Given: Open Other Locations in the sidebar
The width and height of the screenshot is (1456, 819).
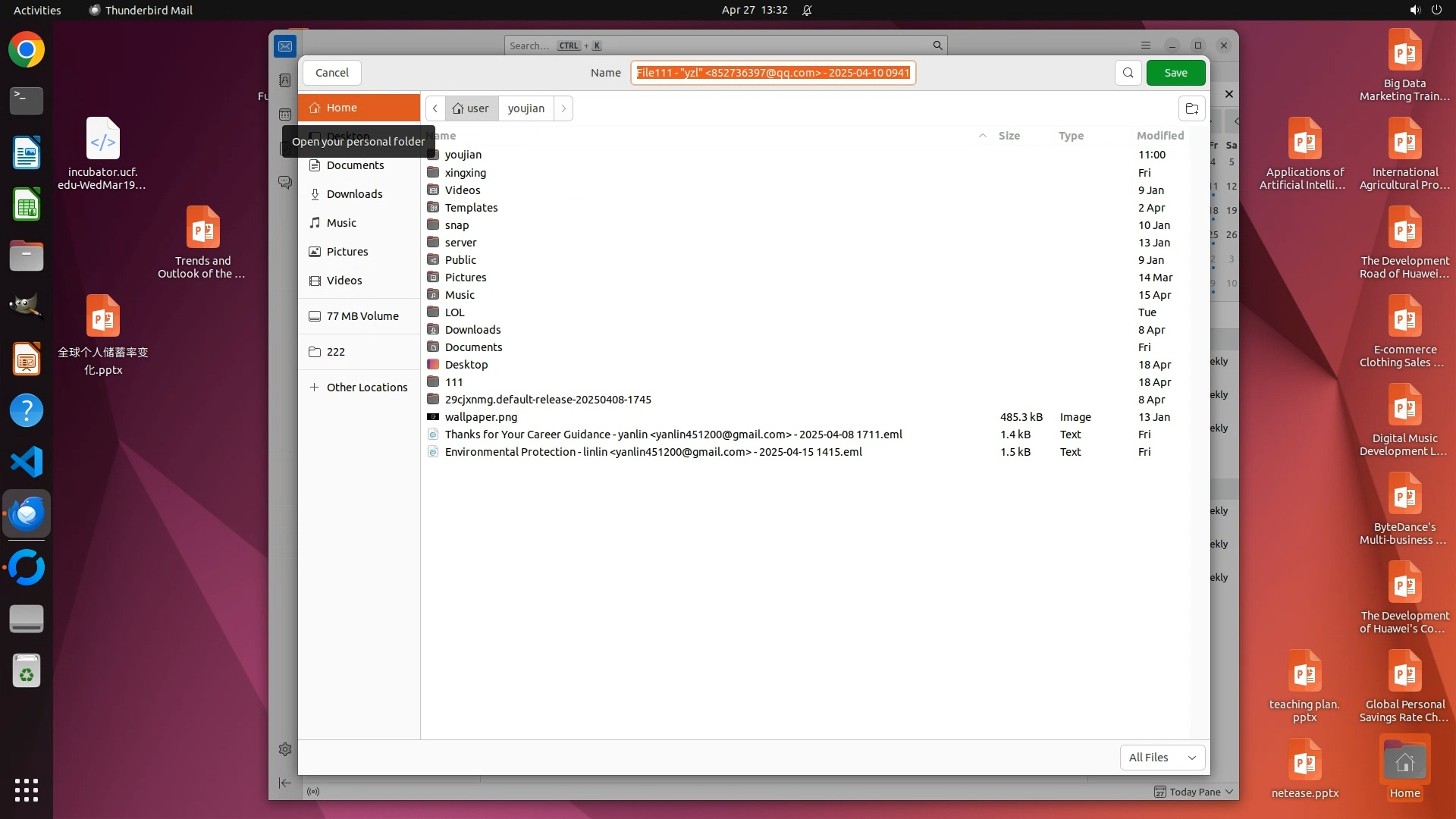Looking at the screenshot, I should [366, 388].
